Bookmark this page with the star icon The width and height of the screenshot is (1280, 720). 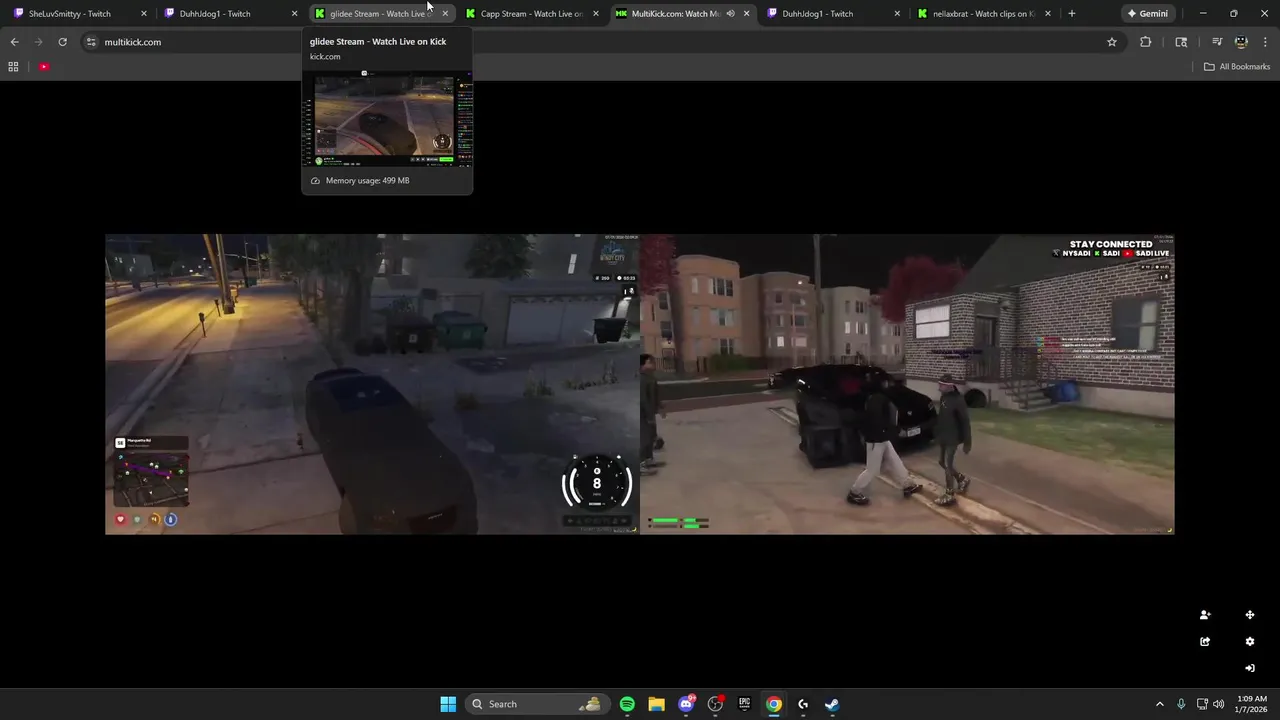tap(1112, 42)
